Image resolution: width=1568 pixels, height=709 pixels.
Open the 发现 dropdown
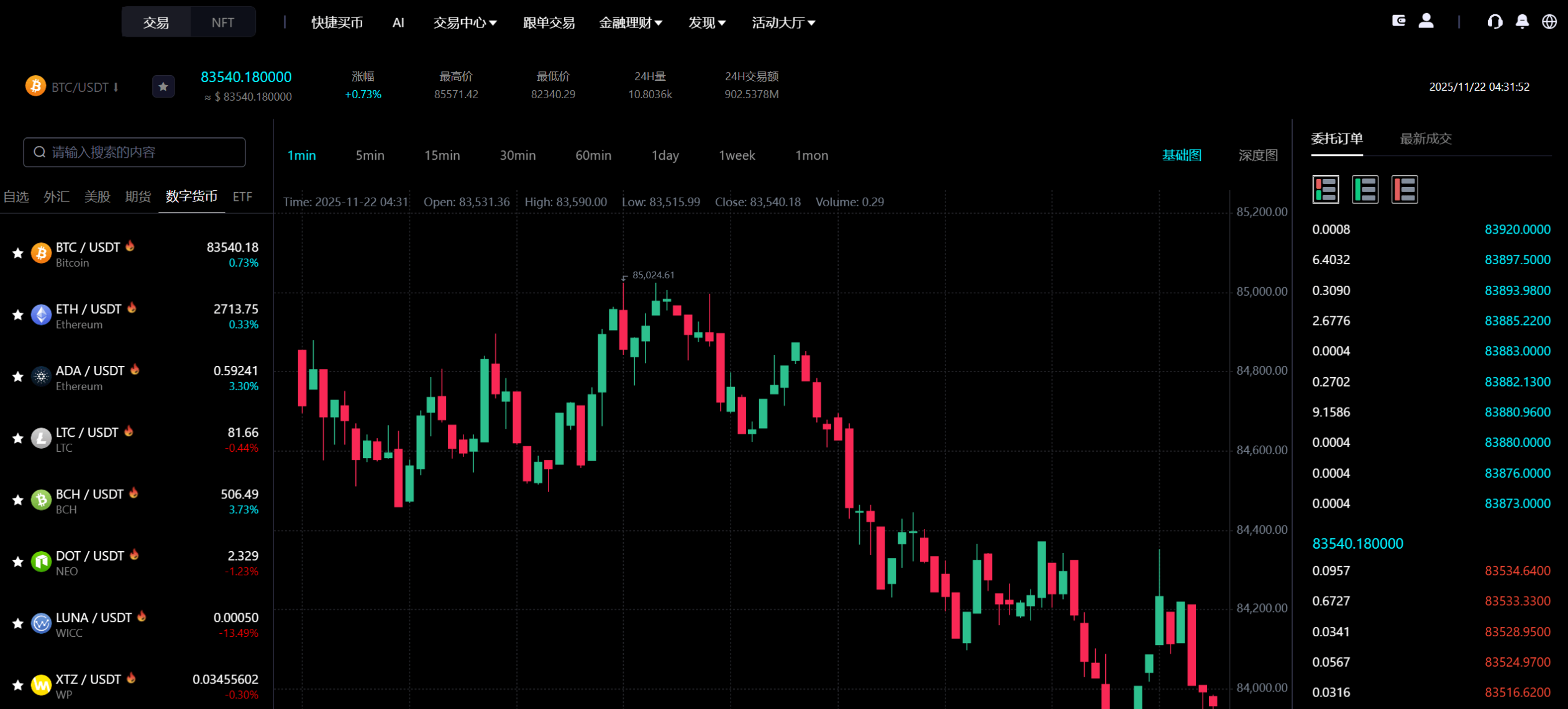(706, 22)
